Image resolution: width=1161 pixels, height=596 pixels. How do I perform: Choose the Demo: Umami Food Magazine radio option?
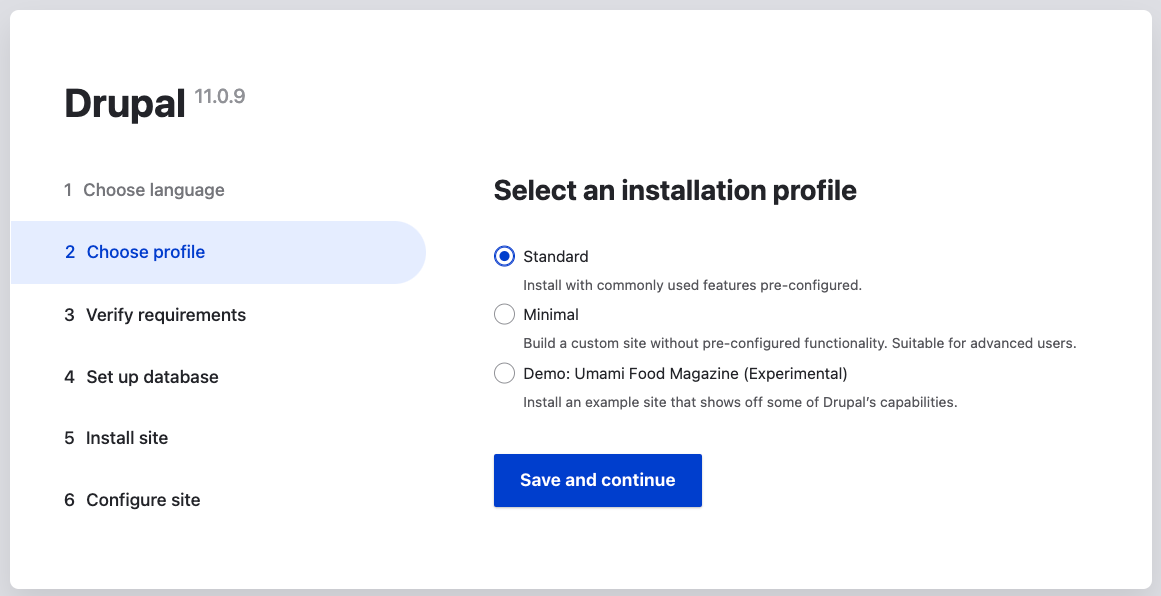(x=504, y=373)
